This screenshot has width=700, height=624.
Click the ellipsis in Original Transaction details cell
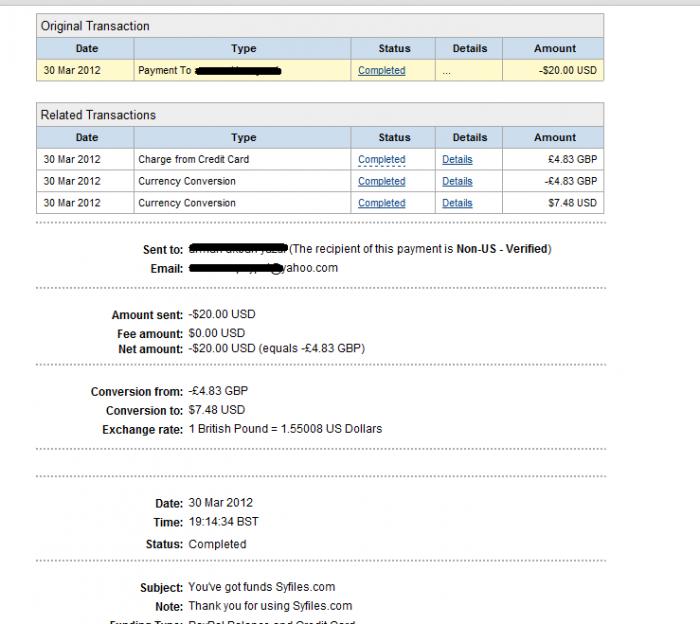pos(446,71)
